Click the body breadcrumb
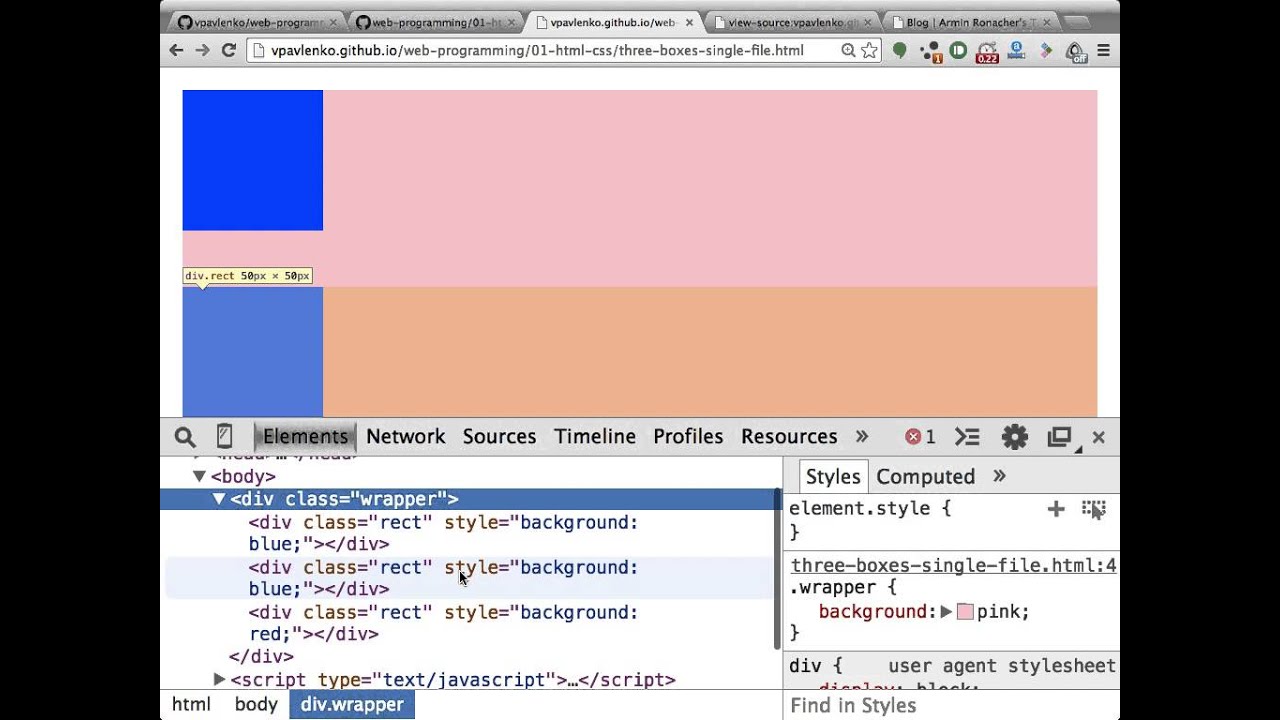 coord(256,705)
